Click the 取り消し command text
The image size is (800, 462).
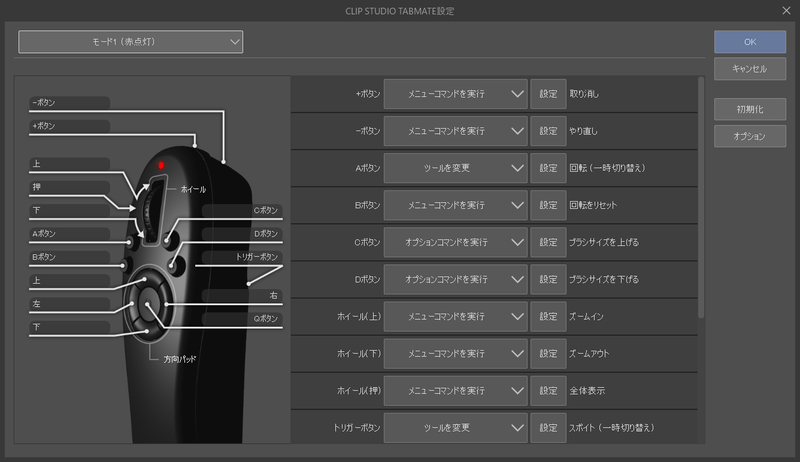584,94
